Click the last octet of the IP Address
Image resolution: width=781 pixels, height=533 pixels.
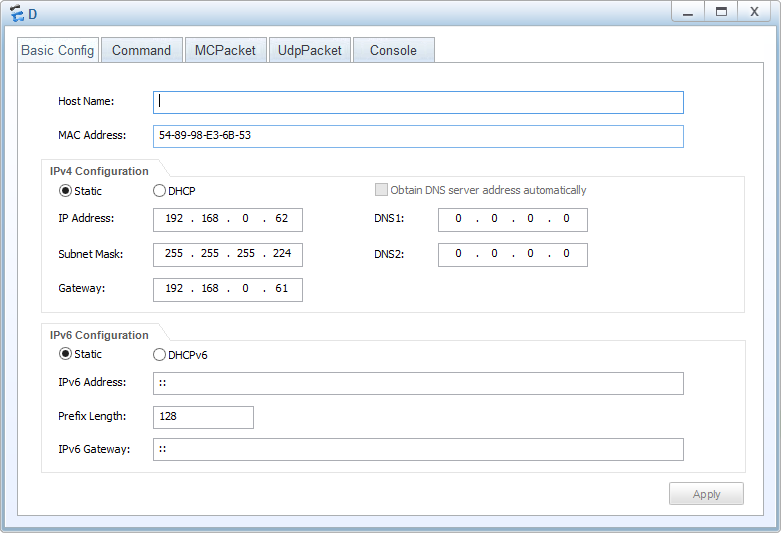coord(281,219)
